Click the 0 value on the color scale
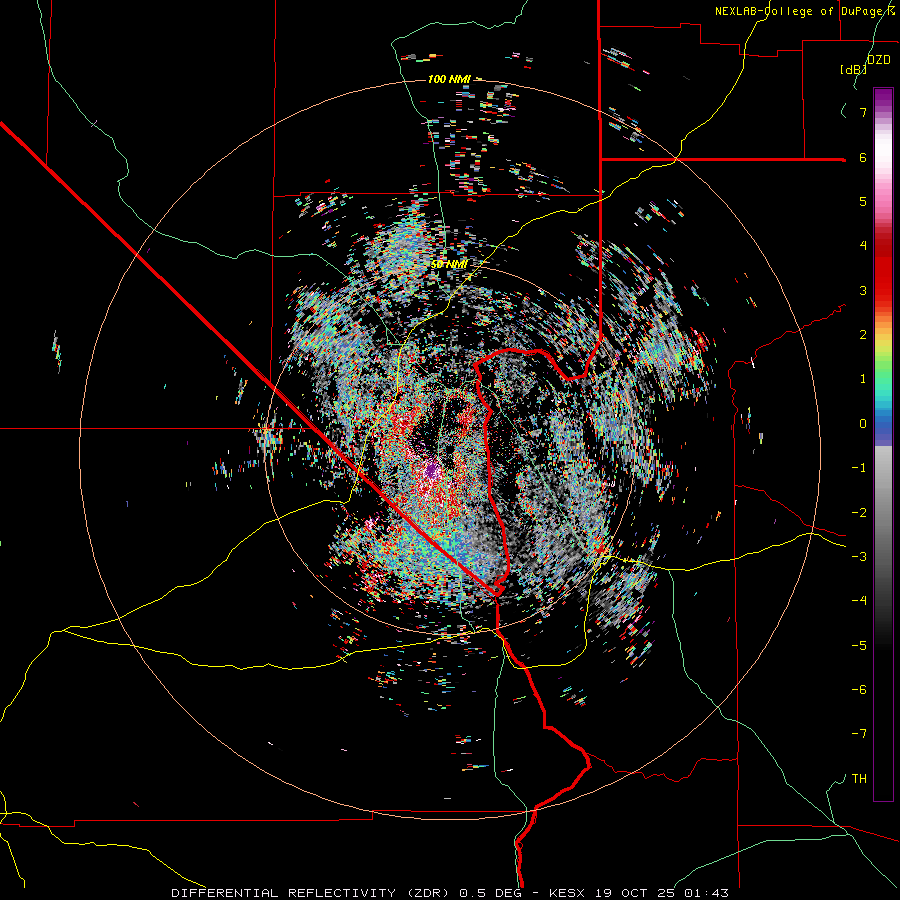This screenshot has height=900, width=900. [x=863, y=424]
